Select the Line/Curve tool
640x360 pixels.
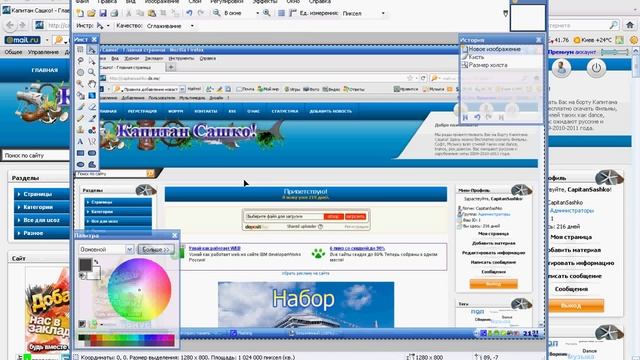coord(92,142)
